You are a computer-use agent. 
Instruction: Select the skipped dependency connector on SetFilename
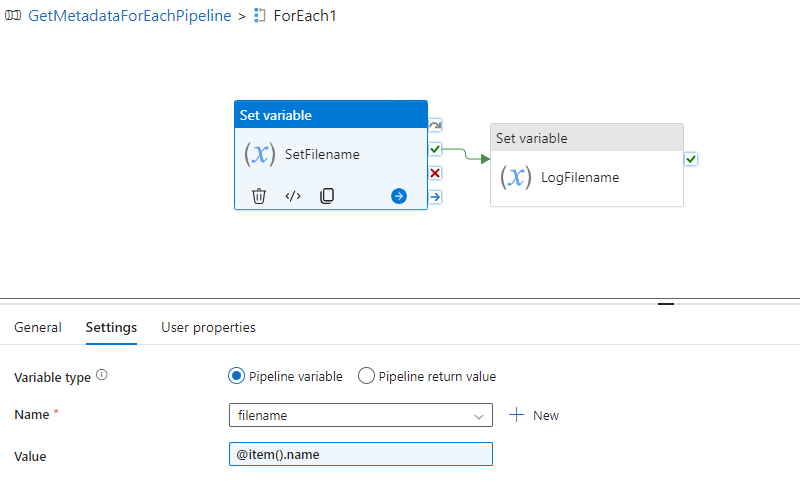click(x=435, y=125)
